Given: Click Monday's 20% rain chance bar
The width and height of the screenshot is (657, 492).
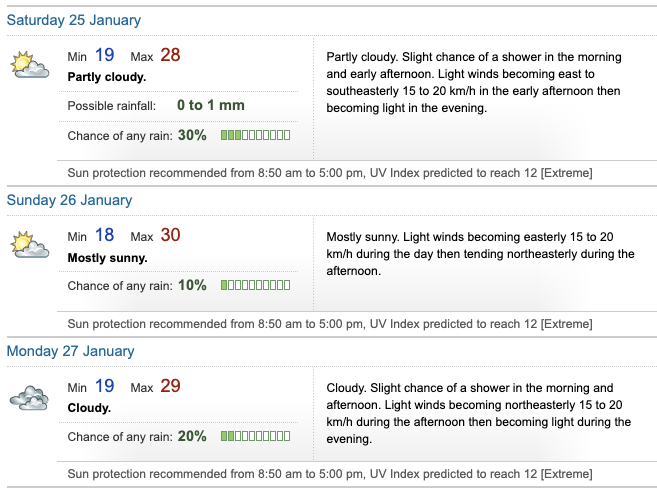Looking at the screenshot, I should point(255,437).
